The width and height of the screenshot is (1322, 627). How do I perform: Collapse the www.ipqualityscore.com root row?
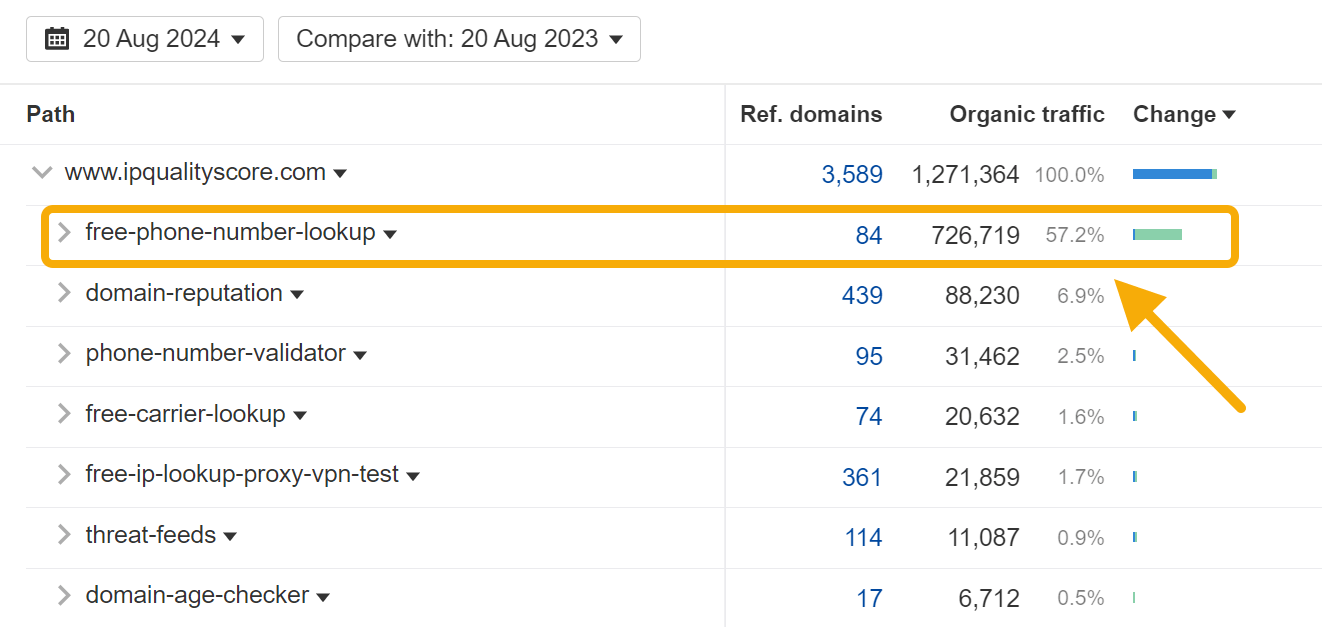coord(42,172)
